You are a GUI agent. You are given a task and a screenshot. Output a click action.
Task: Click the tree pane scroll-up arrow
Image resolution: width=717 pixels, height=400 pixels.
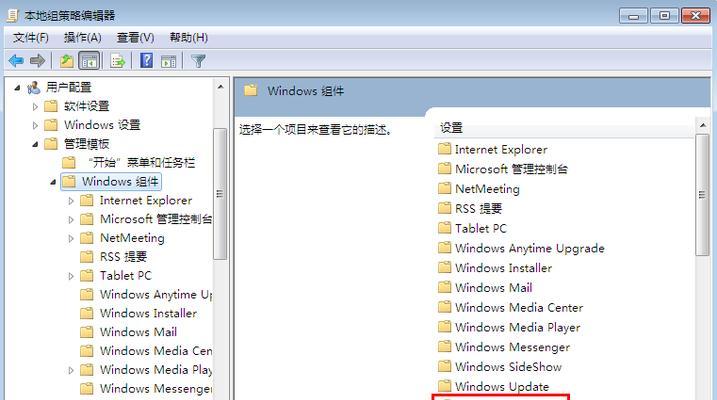221,87
